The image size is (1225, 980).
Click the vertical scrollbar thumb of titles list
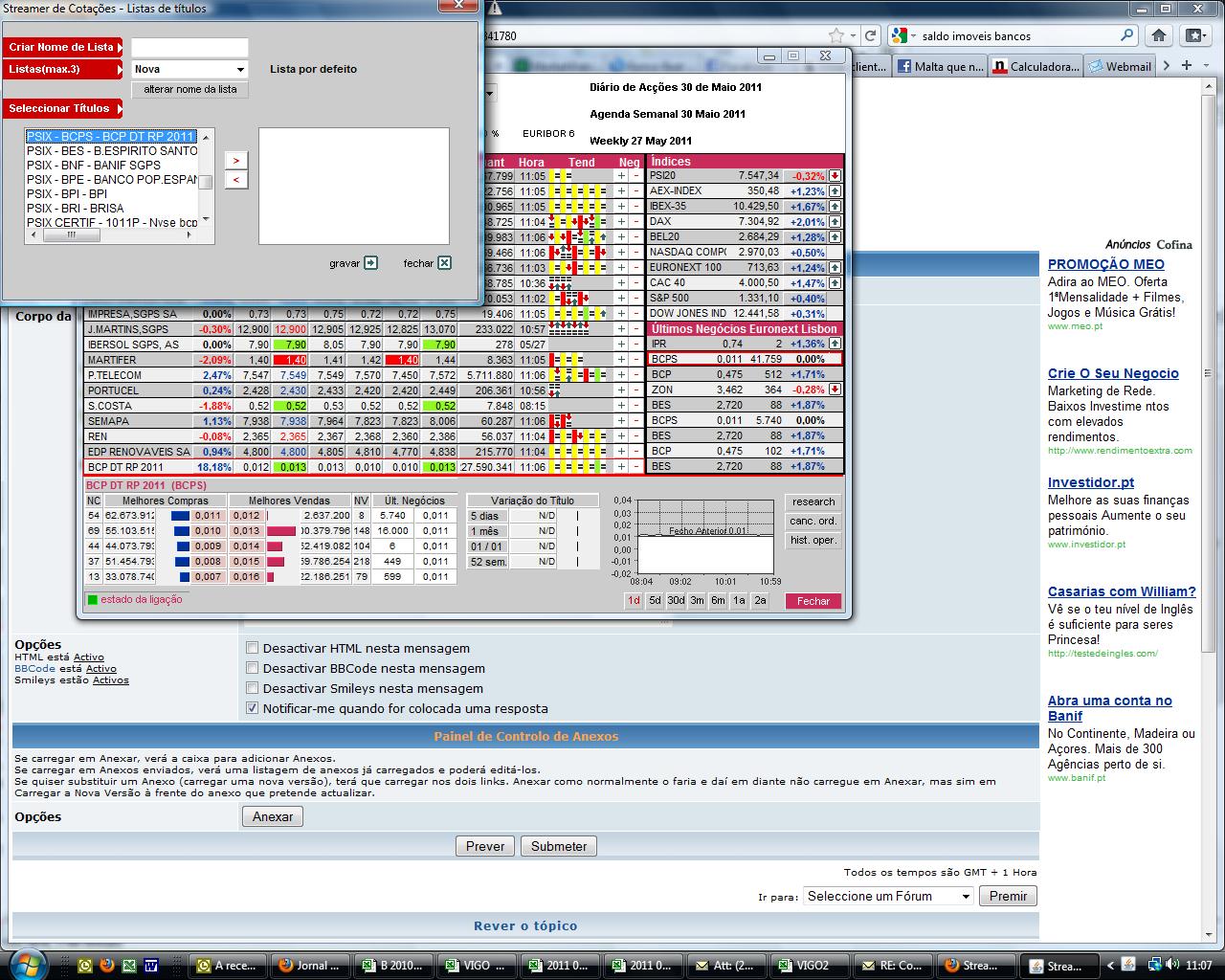tap(206, 182)
